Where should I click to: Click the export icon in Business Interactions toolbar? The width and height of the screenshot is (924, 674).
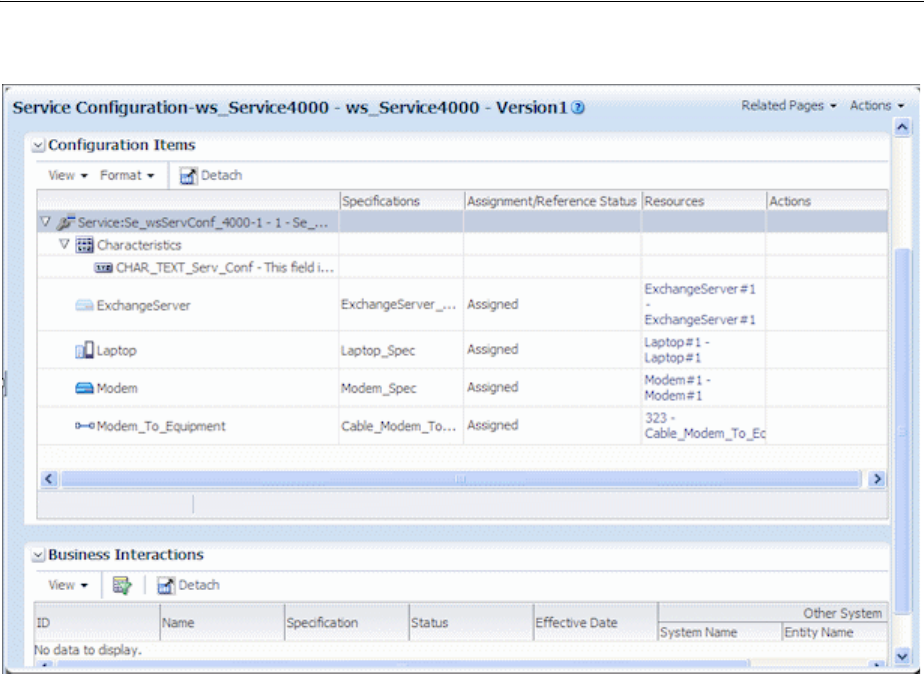tap(122, 585)
